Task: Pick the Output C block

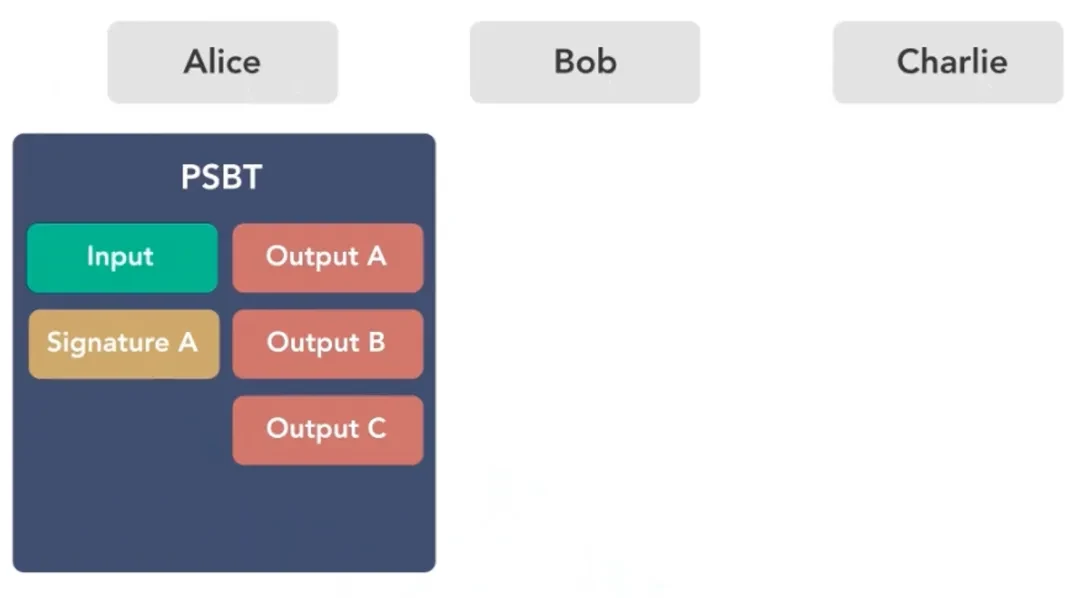Action: click(327, 429)
